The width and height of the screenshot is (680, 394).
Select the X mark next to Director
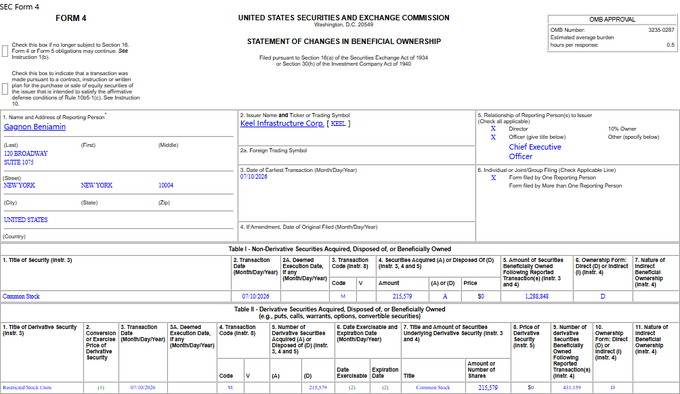[x=493, y=129]
